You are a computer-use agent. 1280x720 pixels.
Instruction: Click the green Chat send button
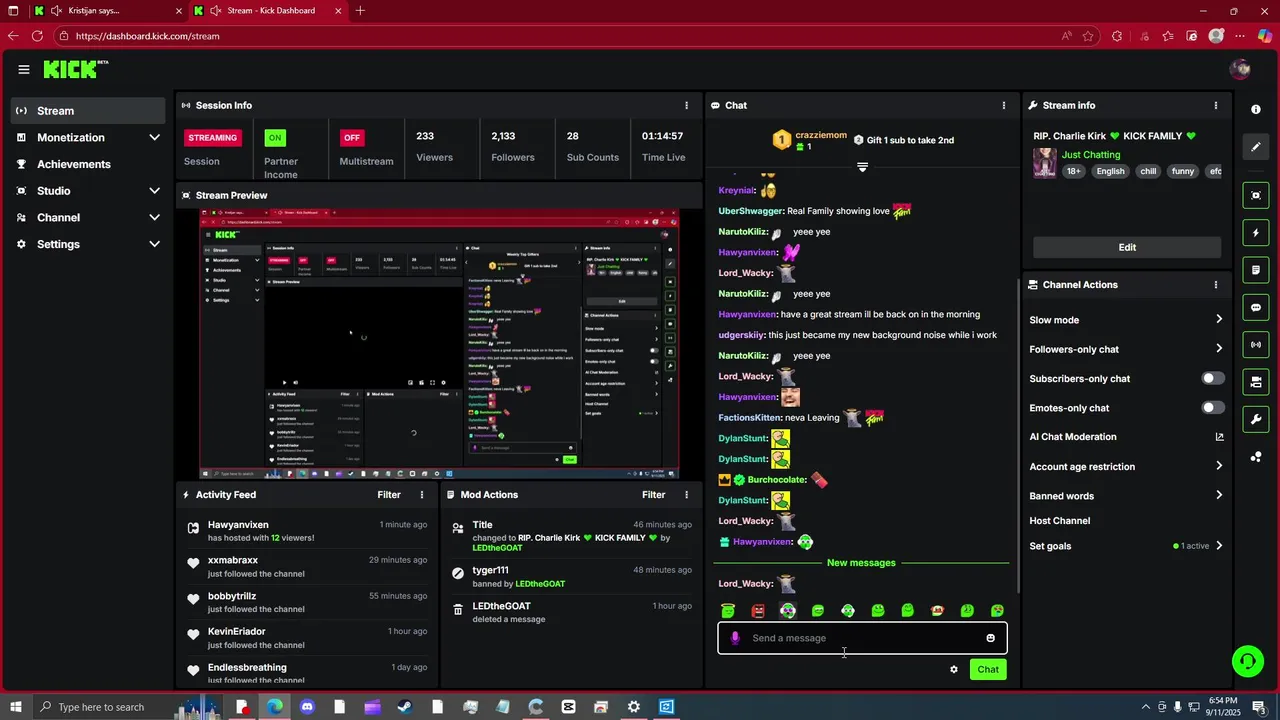pos(988,670)
